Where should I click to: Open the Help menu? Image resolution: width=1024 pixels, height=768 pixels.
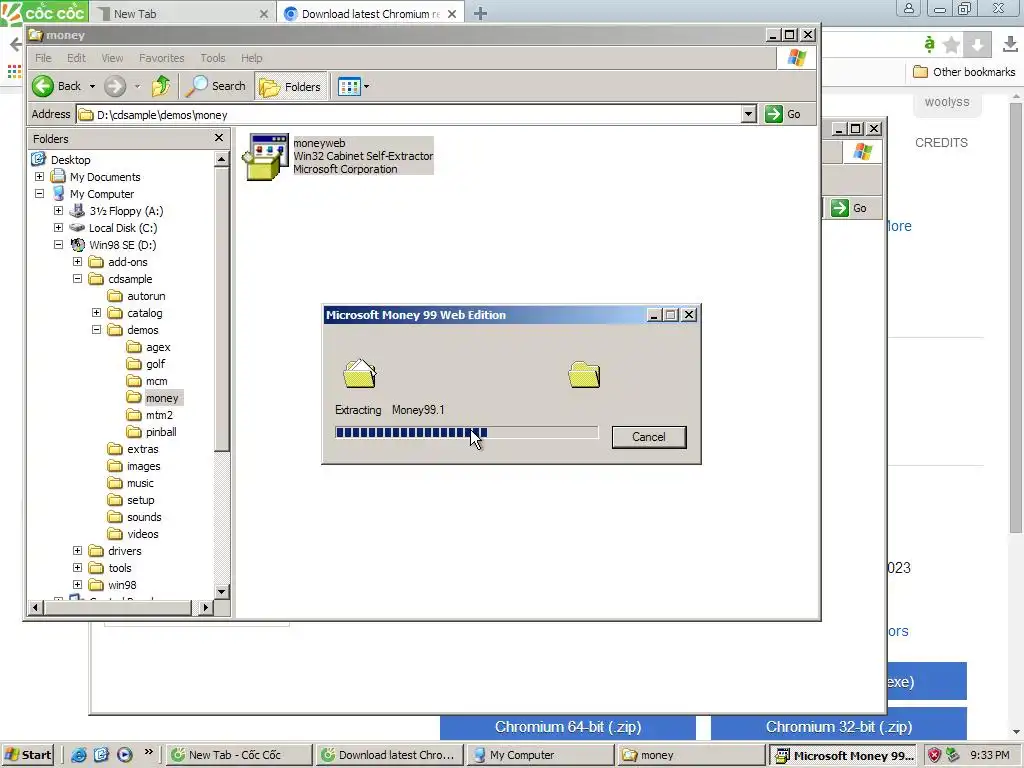coord(251,58)
